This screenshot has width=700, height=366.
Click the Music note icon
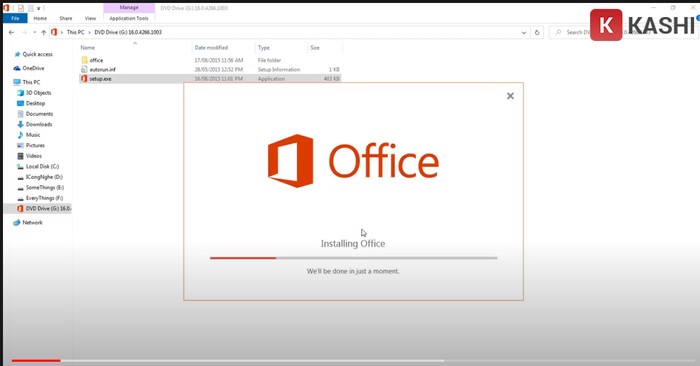point(20,135)
